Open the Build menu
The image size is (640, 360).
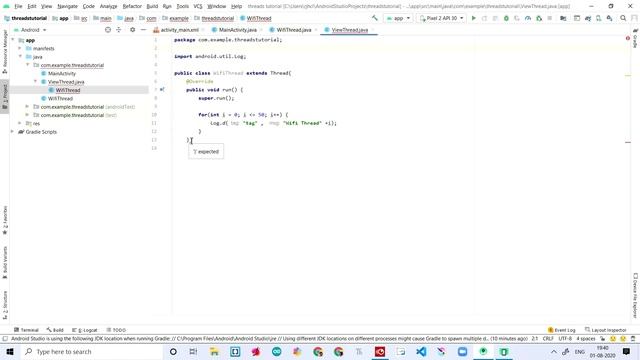(x=152, y=6)
